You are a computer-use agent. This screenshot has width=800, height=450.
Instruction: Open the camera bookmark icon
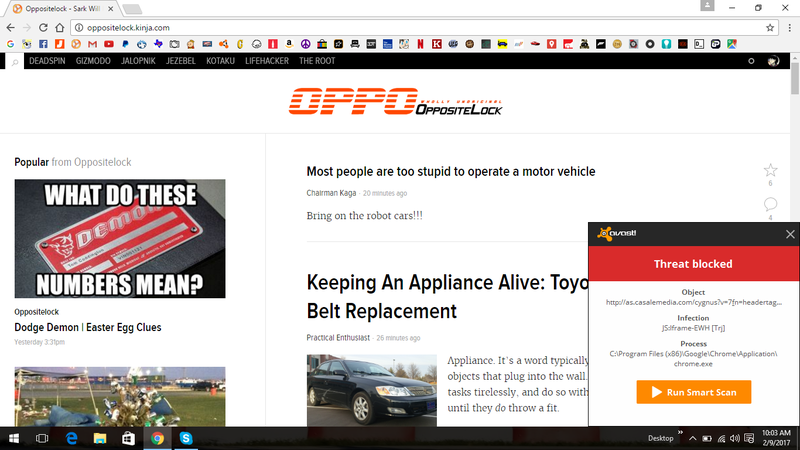(174, 44)
